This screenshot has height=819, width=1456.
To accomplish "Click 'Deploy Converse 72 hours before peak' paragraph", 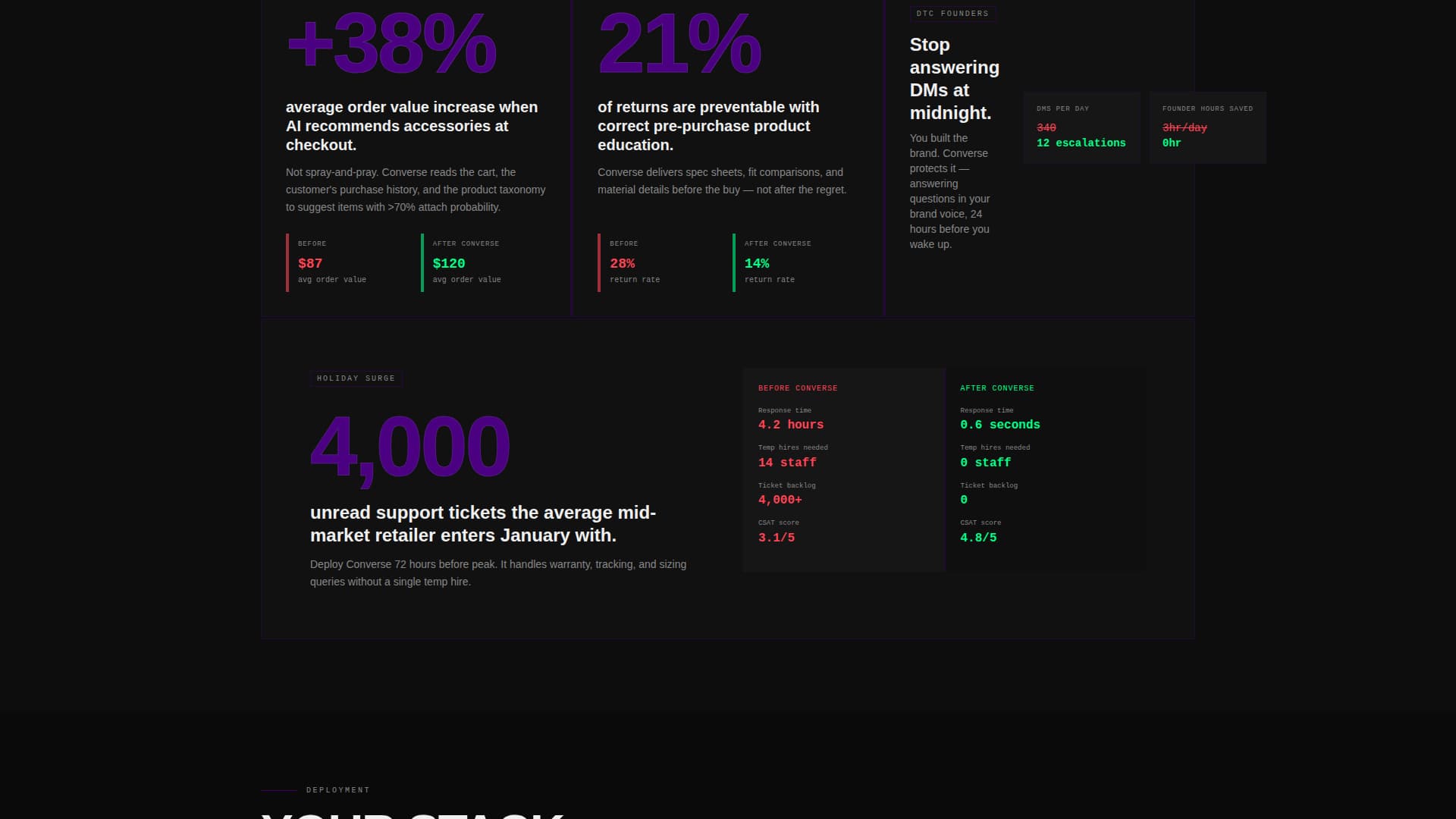I will point(498,573).
